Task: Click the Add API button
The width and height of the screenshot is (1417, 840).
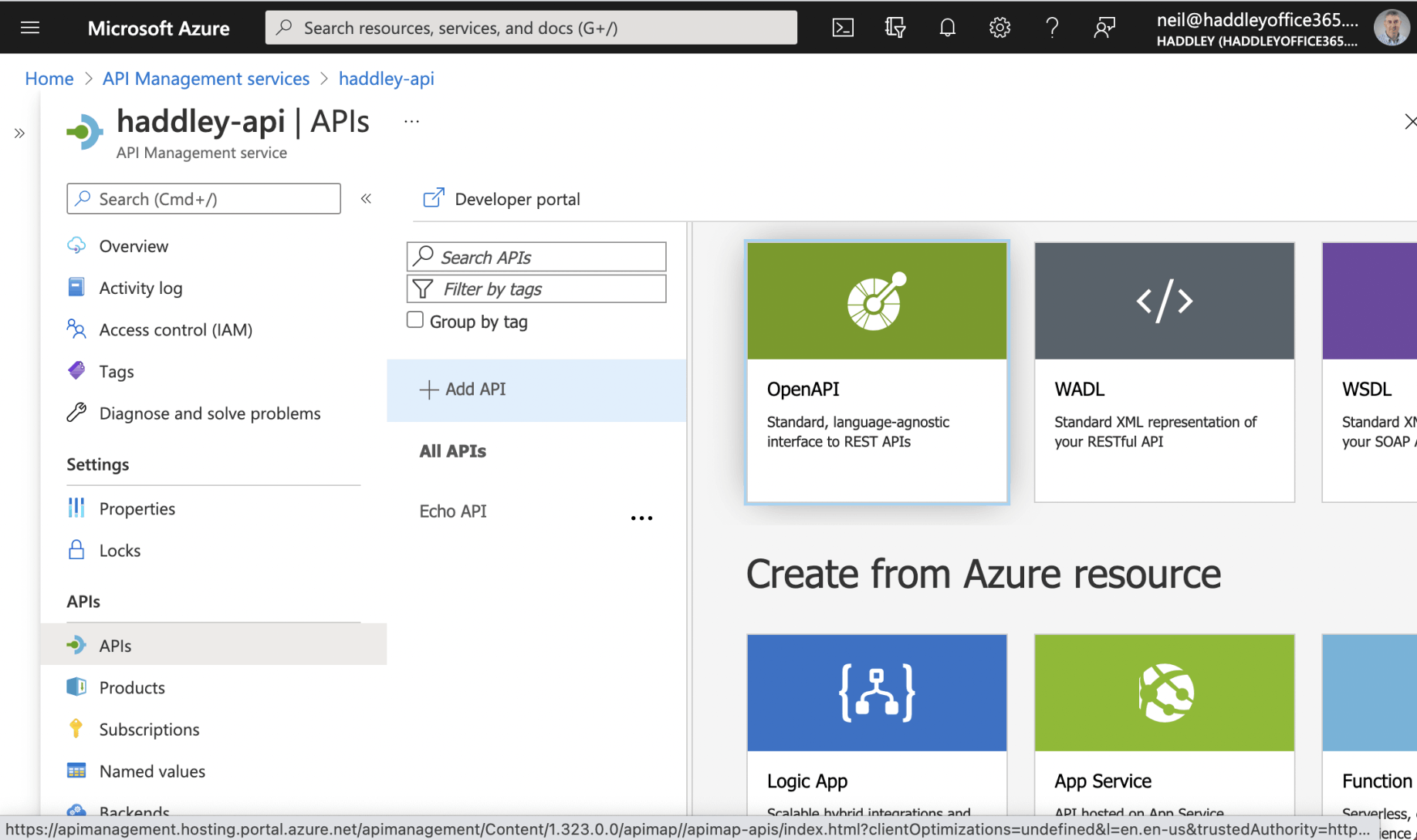Action: (x=463, y=390)
